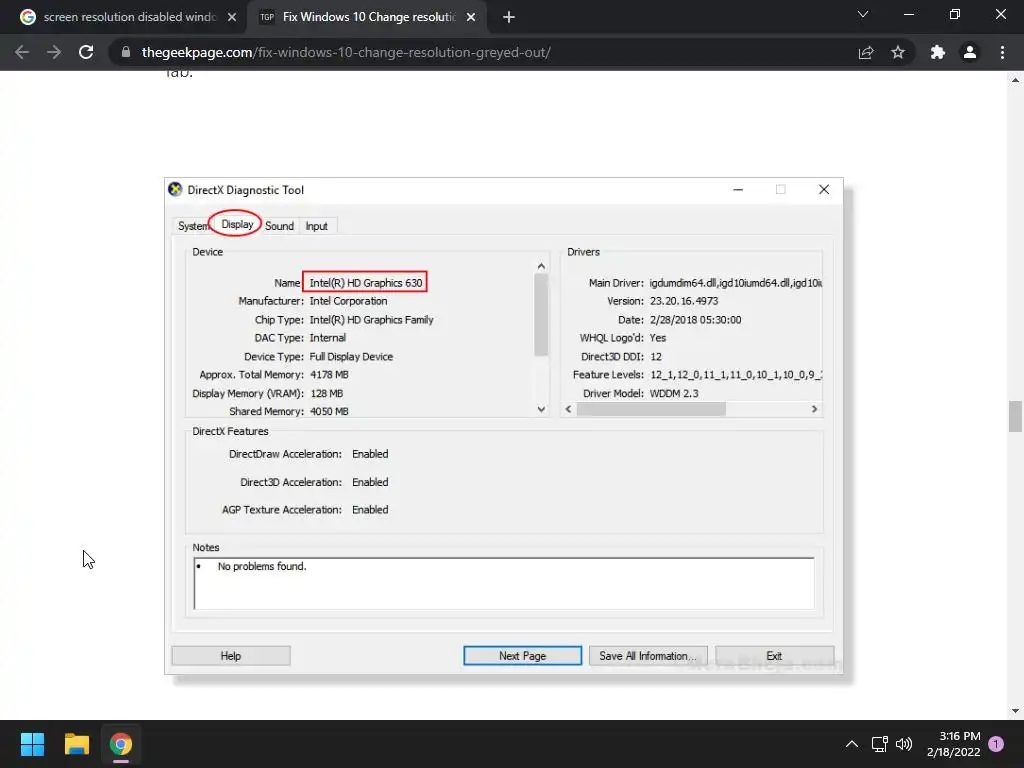Click WDDM 2.3 driver model value
The height and width of the screenshot is (768, 1024).
pyautogui.click(x=674, y=393)
